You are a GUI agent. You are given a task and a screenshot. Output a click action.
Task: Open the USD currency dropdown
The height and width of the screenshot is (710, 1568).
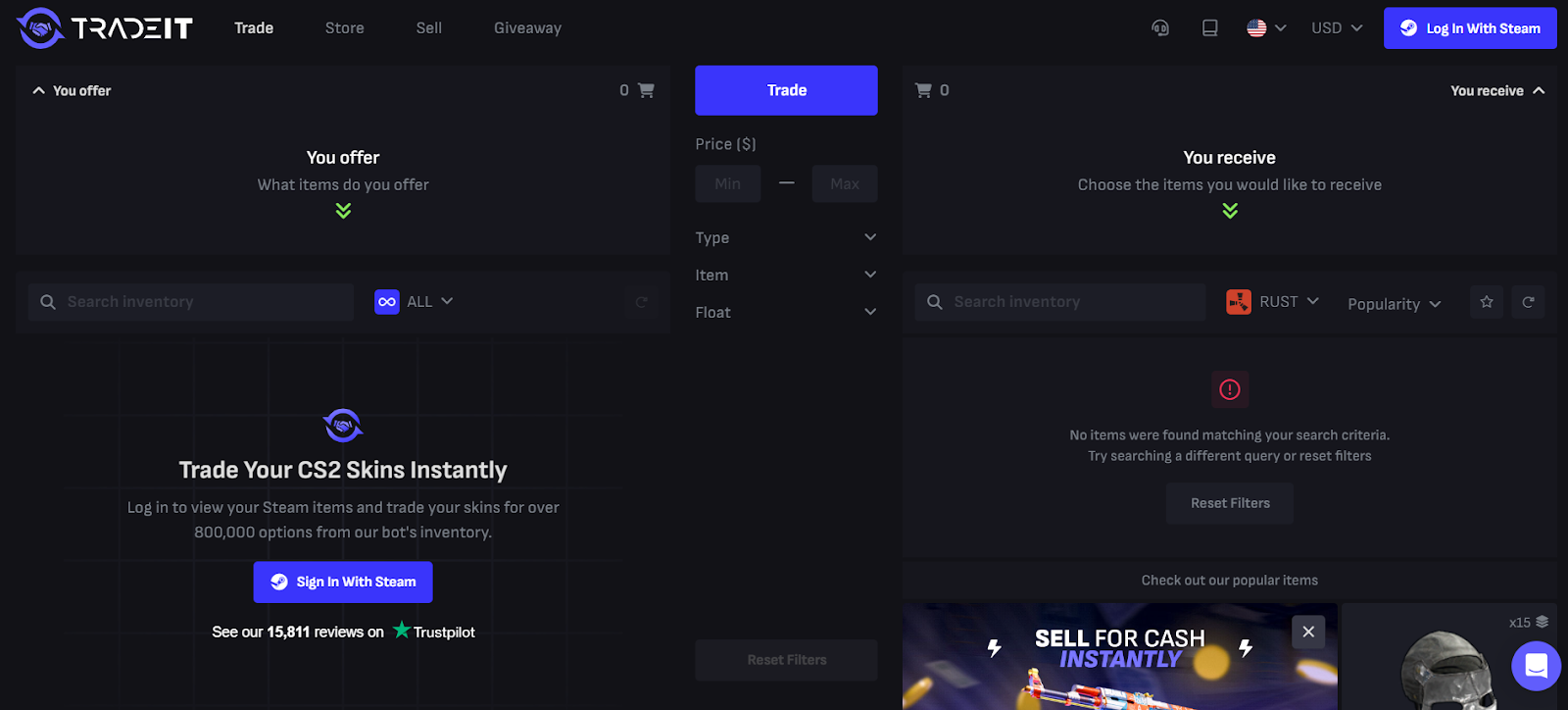point(1337,28)
